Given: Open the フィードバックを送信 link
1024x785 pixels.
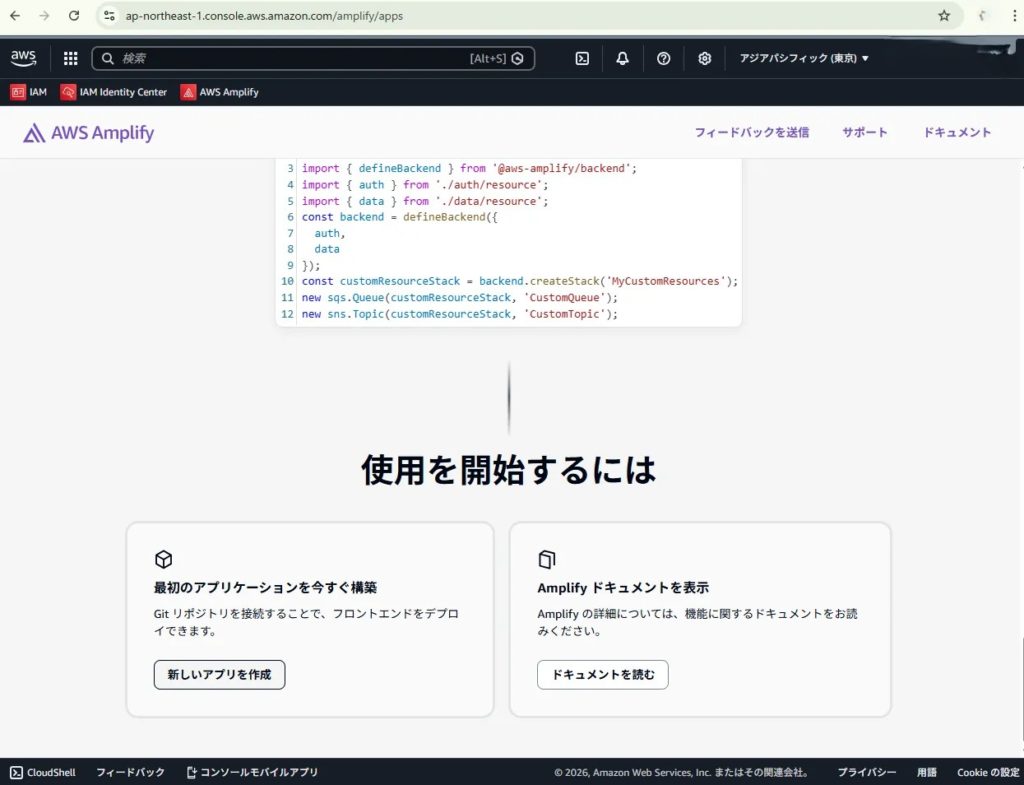Looking at the screenshot, I should (752, 133).
